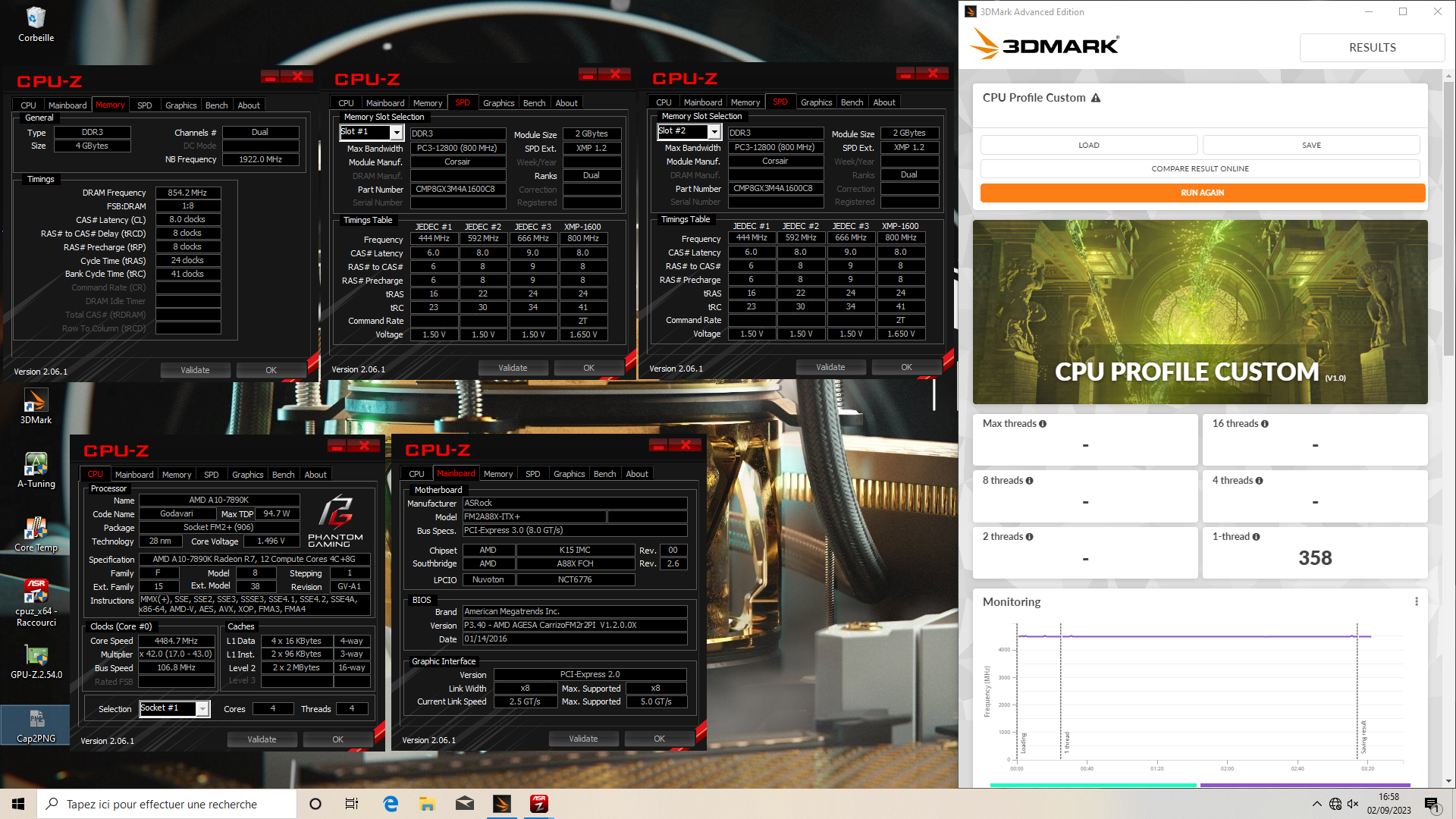Click Validate in the Memory CPU-Z window
1456x819 pixels.
(195, 370)
